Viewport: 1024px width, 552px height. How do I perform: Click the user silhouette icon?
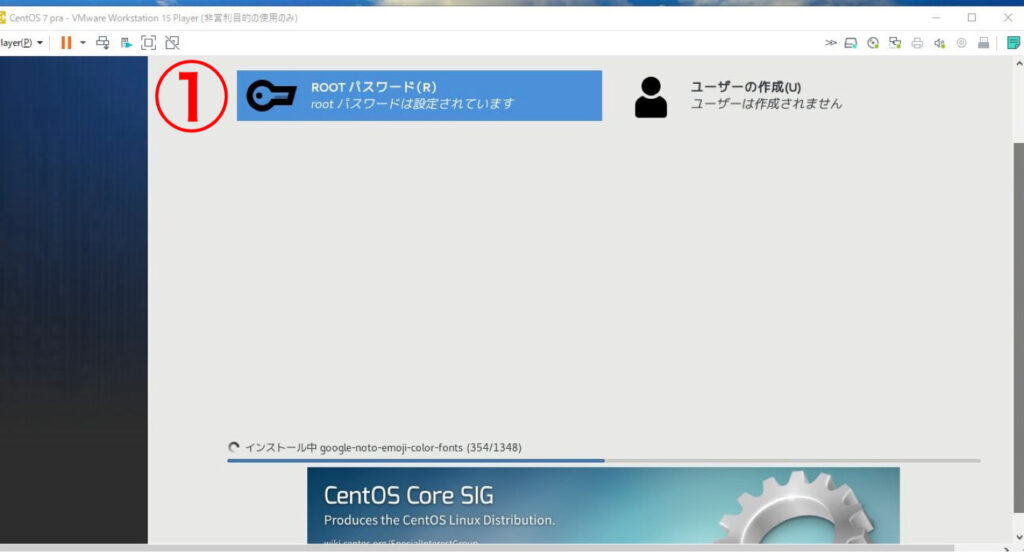click(x=651, y=97)
